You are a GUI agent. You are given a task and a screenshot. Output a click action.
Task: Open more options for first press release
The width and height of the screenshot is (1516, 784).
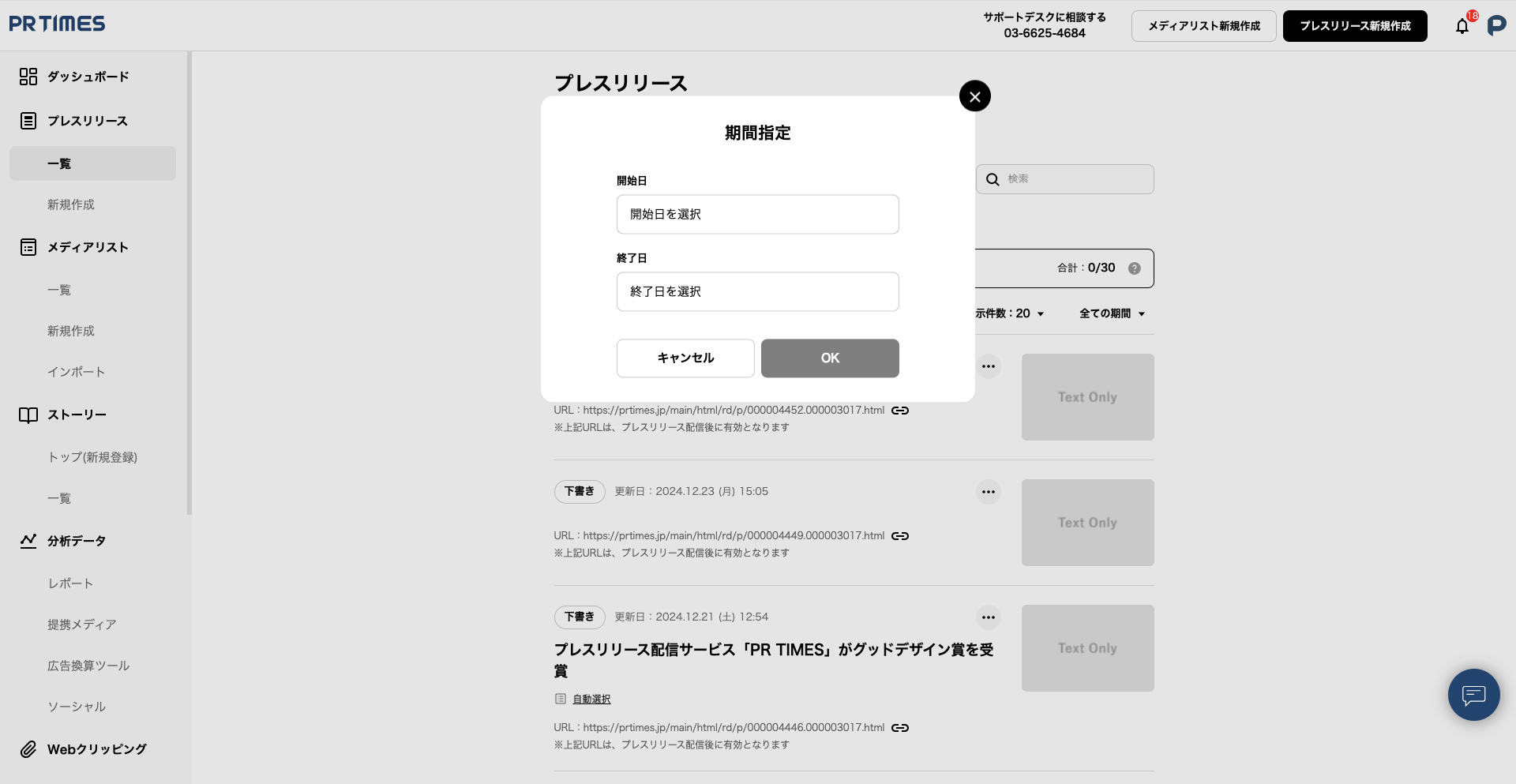[989, 366]
